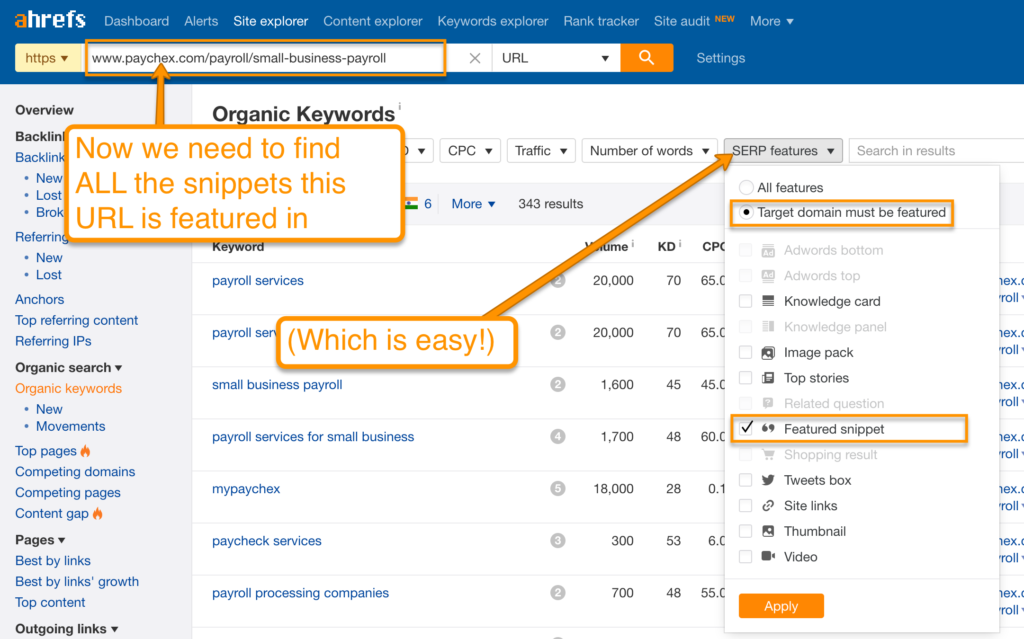The width and height of the screenshot is (1024, 639).
Task: Click the Image pack icon
Action: [x=768, y=353]
